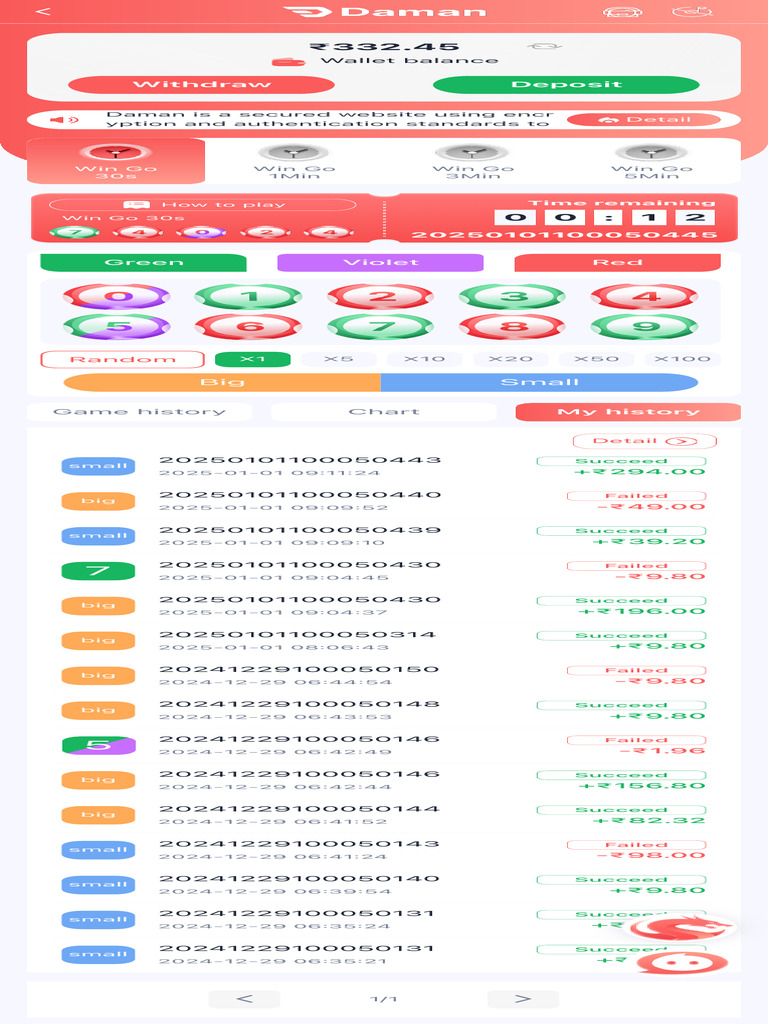768x1024 pixels.
Task: Open the red chat bubble floating icon
Action: (x=682, y=962)
